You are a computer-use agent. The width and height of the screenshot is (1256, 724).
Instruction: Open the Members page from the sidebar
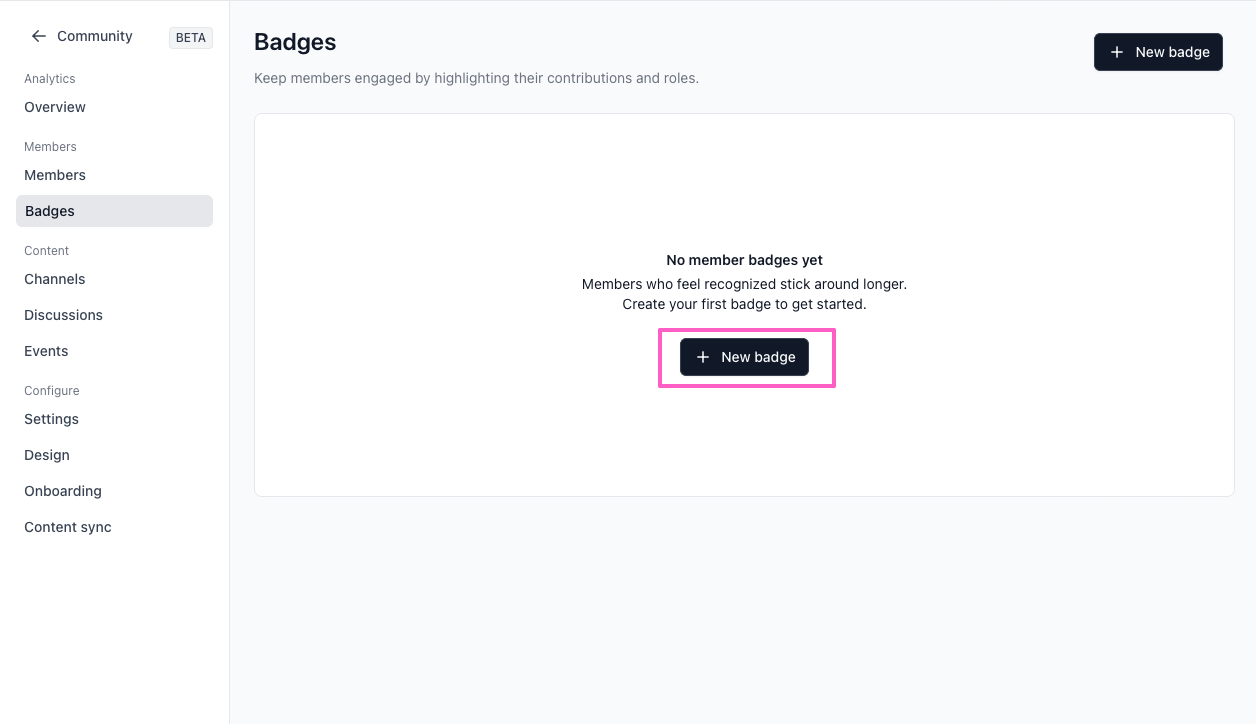pos(55,175)
